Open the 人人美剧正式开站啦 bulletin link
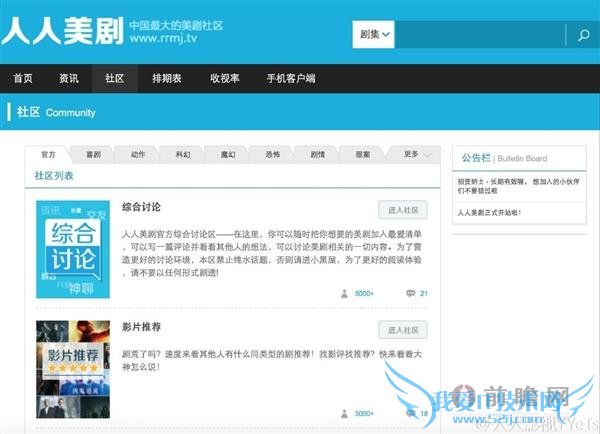Viewport: 600px width, 434px height. click(x=489, y=212)
